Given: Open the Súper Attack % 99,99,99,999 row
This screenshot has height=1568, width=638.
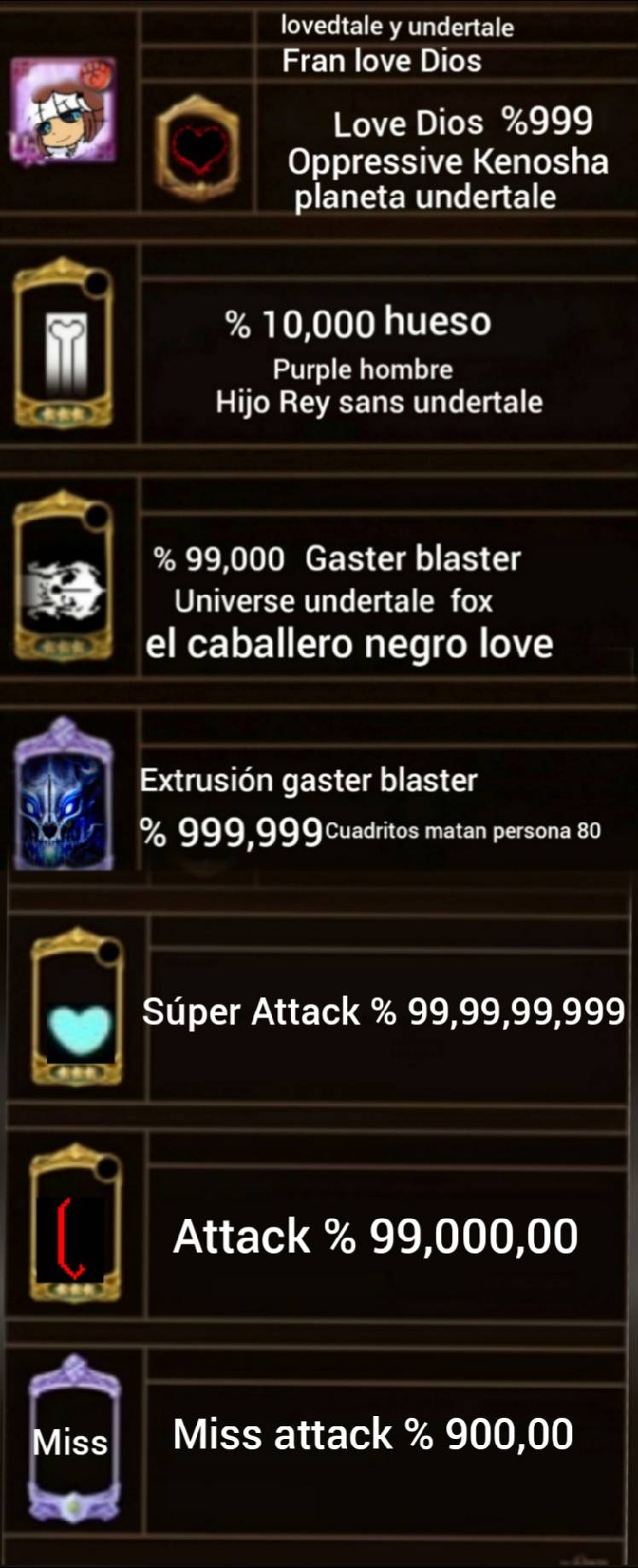Looking at the screenshot, I should [x=384, y=1012].
